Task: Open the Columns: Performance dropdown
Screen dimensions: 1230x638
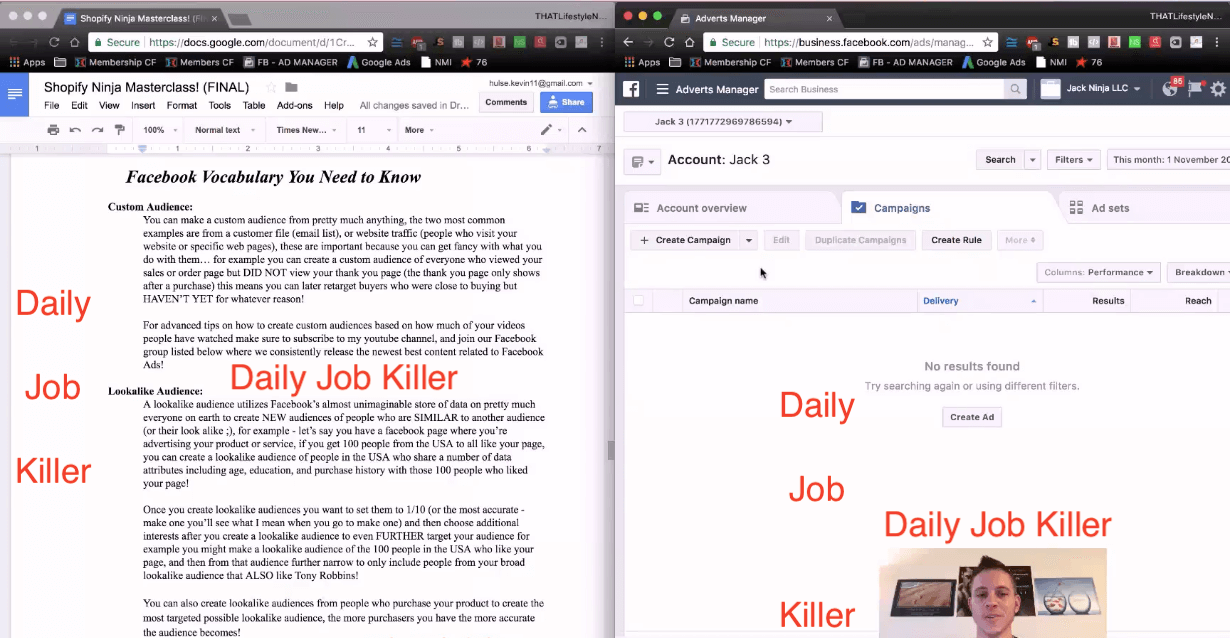Action: (1099, 272)
